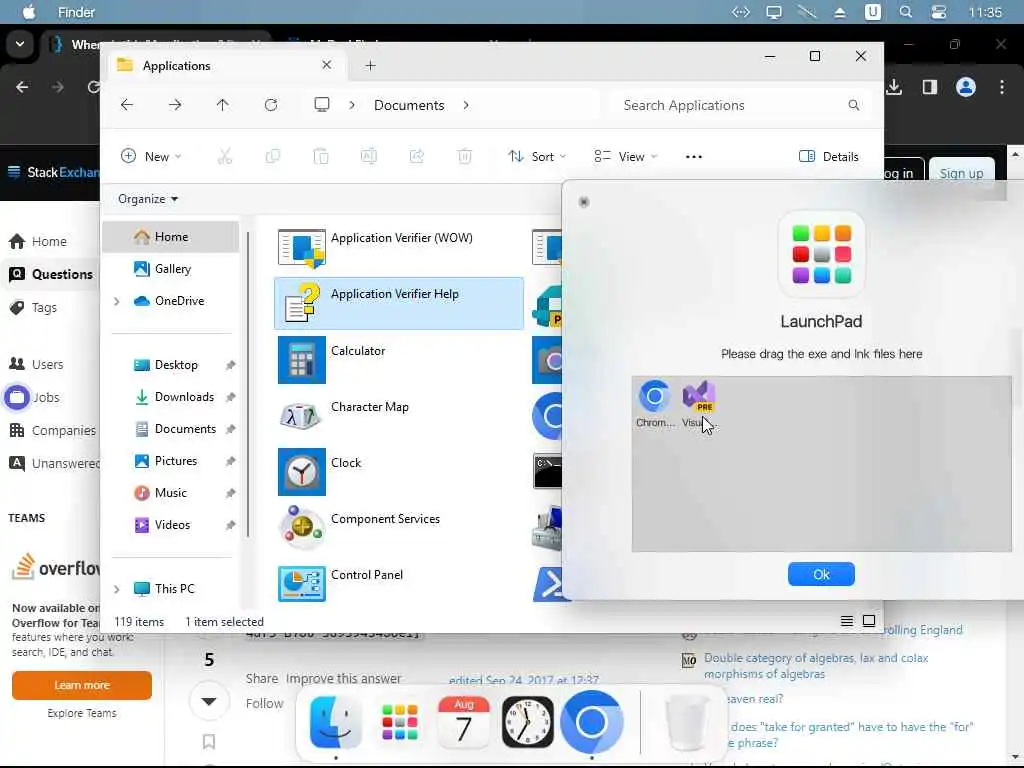Open the Calculator app icon
The width and height of the screenshot is (1024, 768).
302,360
